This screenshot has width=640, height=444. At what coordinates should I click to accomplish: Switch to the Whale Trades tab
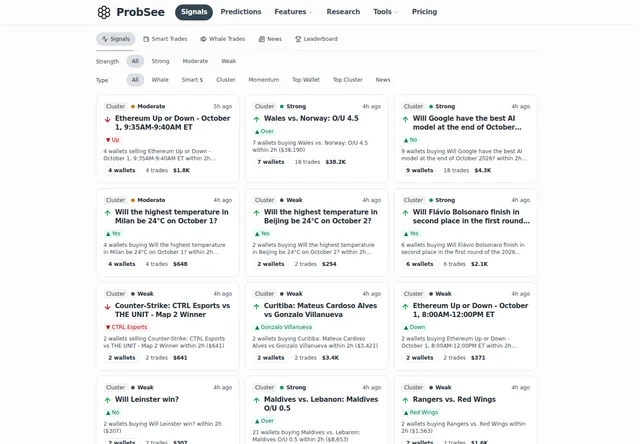[222, 39]
